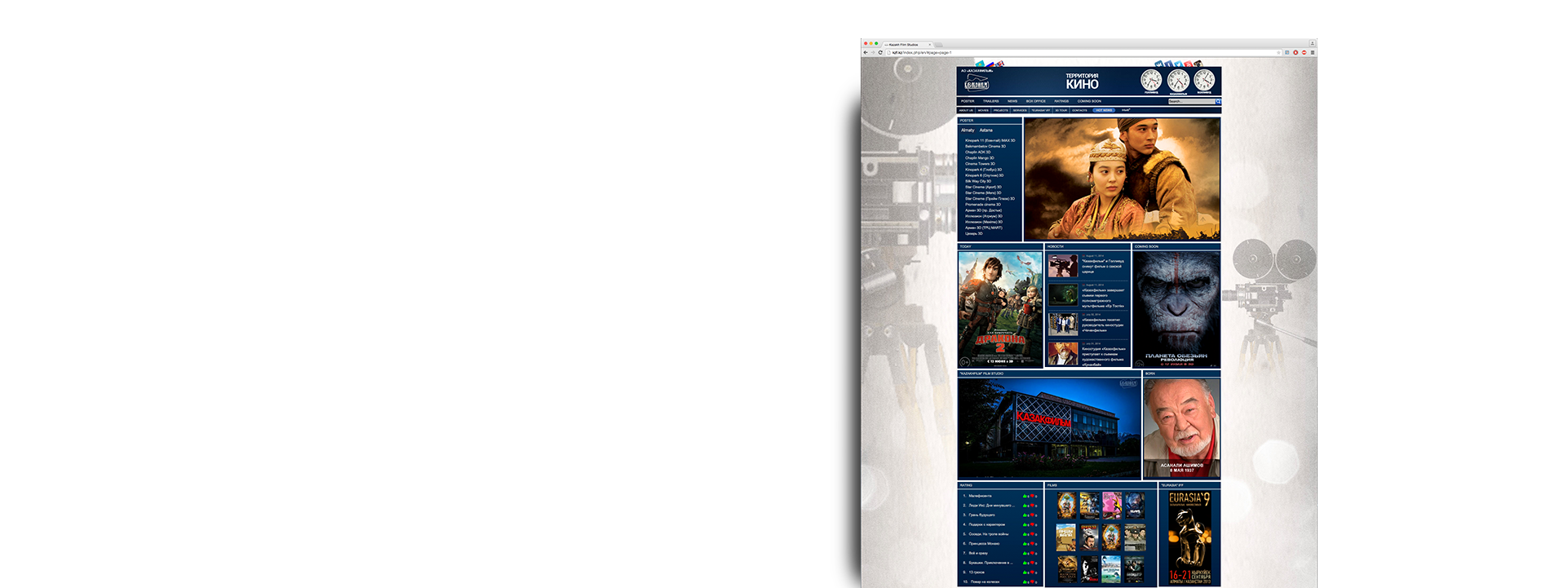This screenshot has height=588, width=1568.
Task: Click the browser back arrow
Action: point(866,52)
